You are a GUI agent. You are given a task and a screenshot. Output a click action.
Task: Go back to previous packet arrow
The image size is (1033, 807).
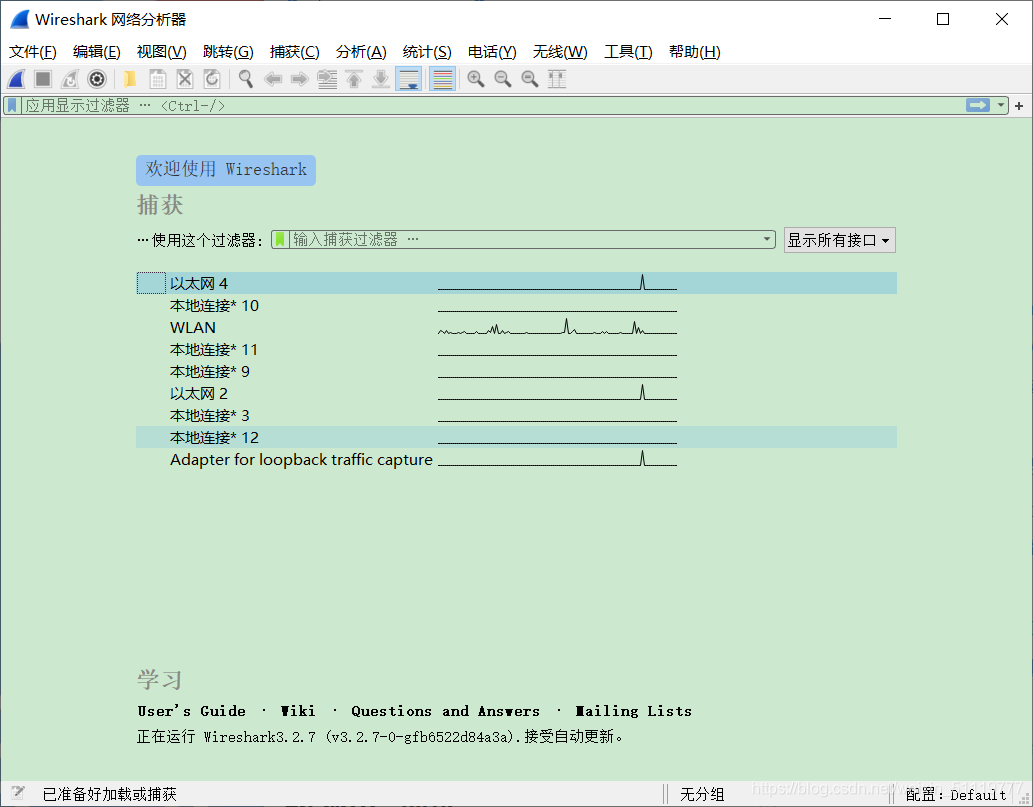(273, 79)
